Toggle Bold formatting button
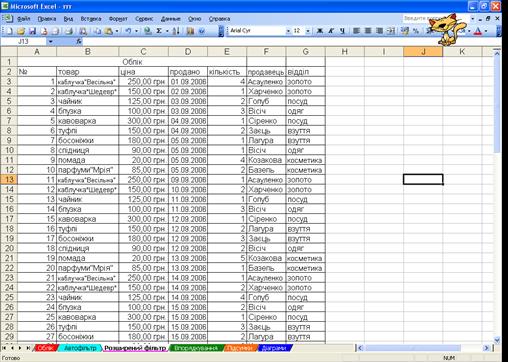 pos(320,31)
